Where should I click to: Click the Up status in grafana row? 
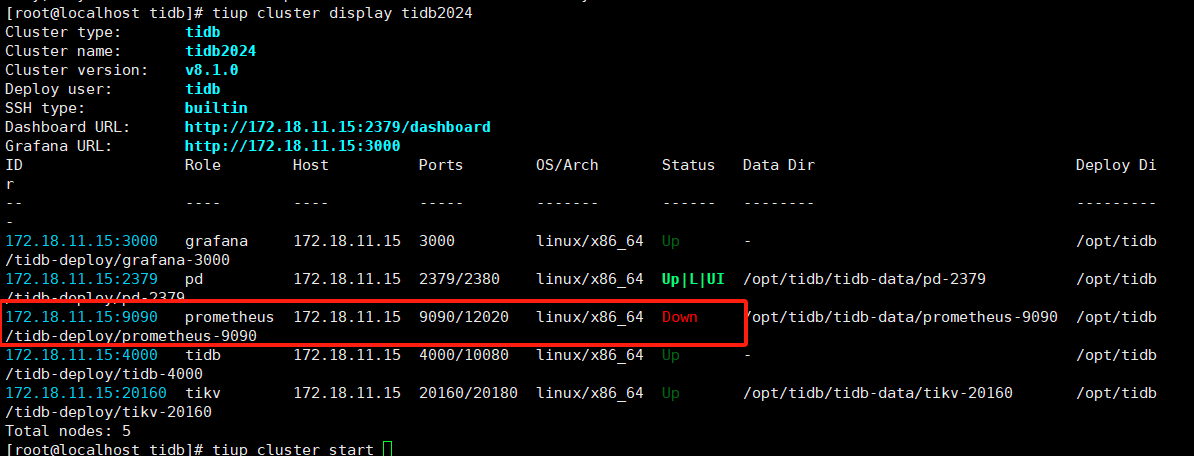point(671,241)
